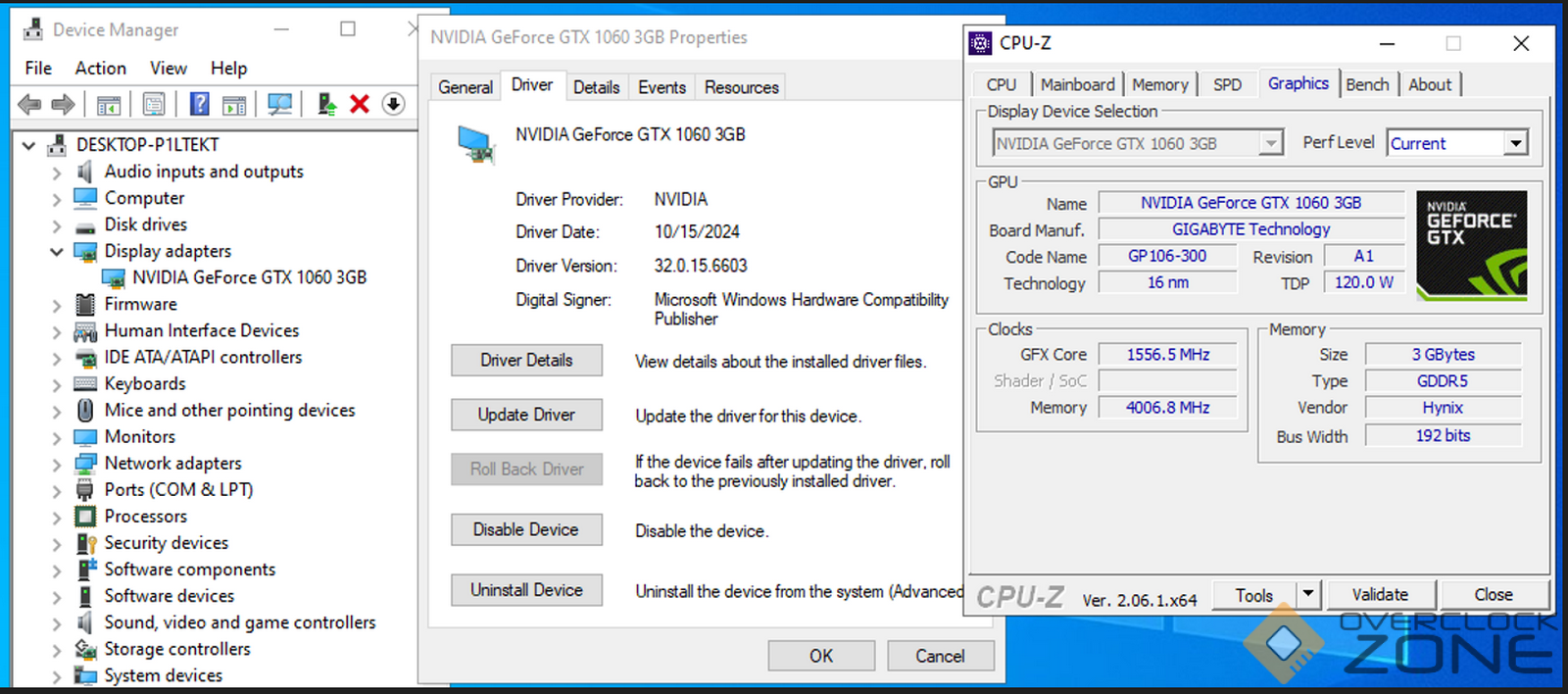Click the Help icon in Device Manager toolbar

199,104
